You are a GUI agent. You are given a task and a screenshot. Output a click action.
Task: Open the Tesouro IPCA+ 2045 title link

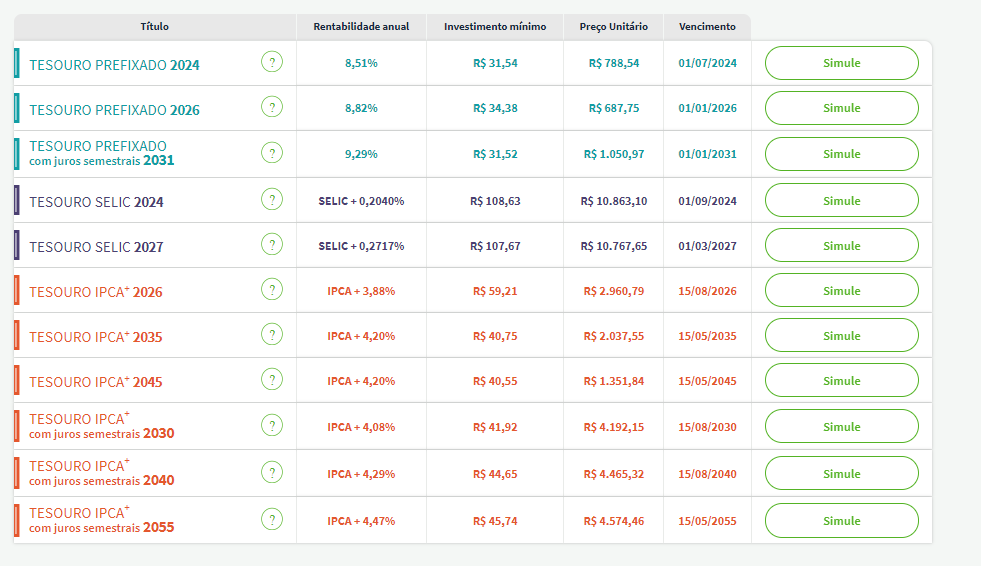click(95, 382)
